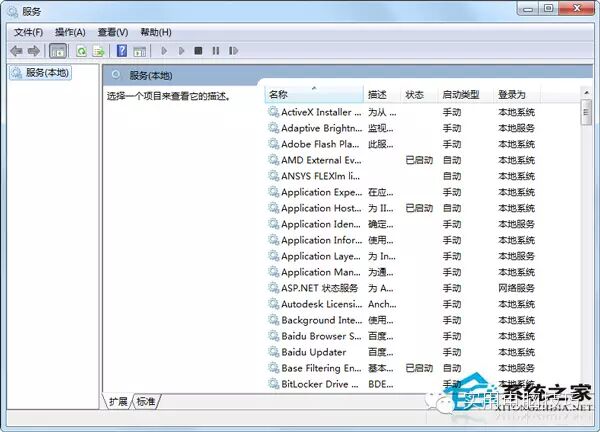
Task: Click the gear icon beside ActiveX Installer
Action: pos(273,112)
